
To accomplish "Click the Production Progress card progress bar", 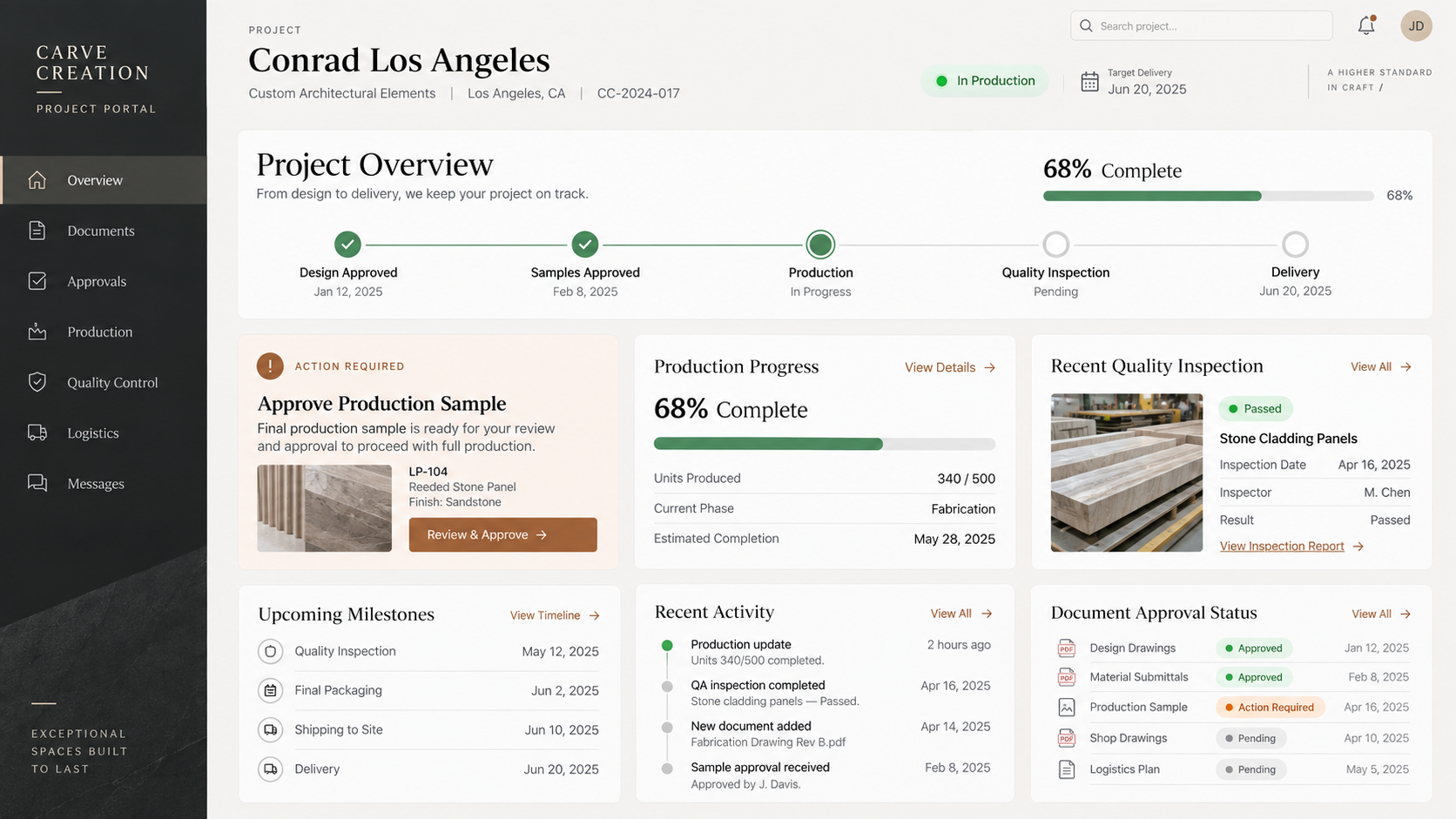I will coord(825,444).
